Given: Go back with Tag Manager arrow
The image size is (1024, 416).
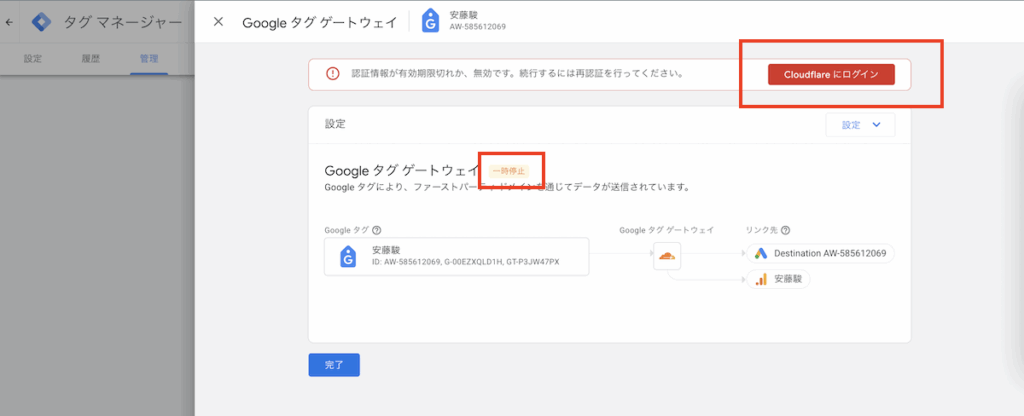Looking at the screenshot, I should tap(9, 22).
